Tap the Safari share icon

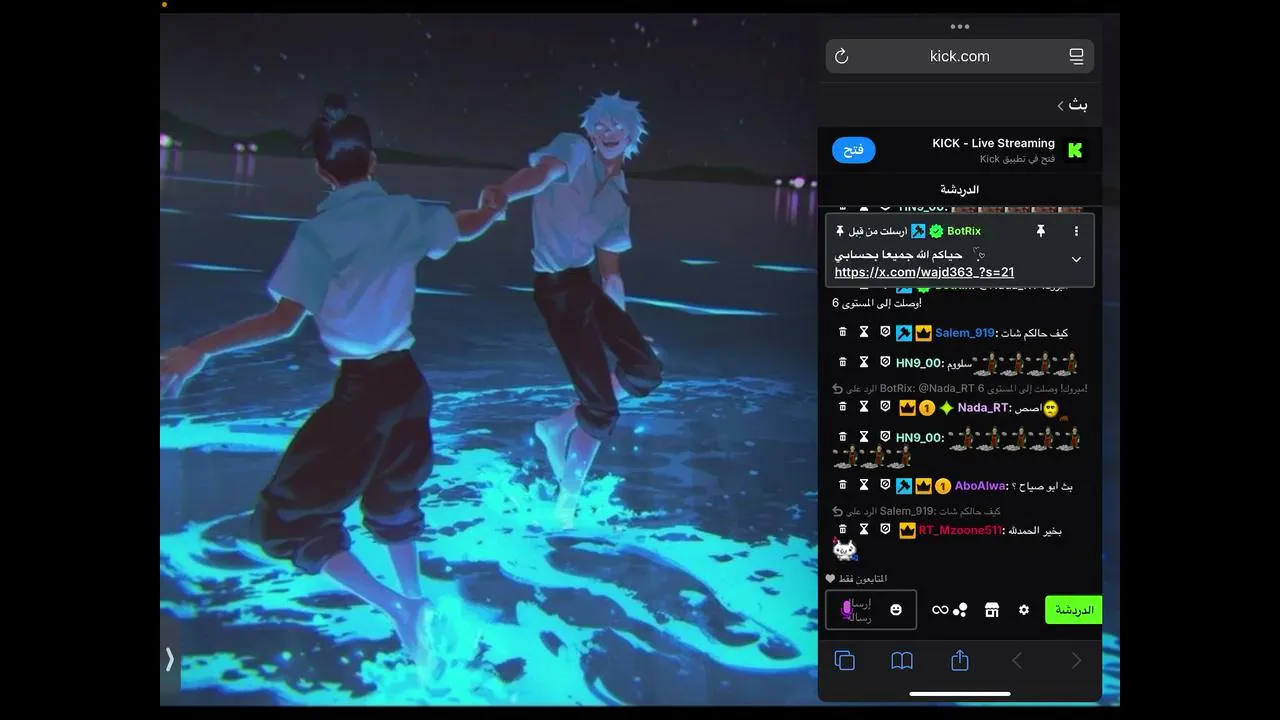[x=960, y=660]
